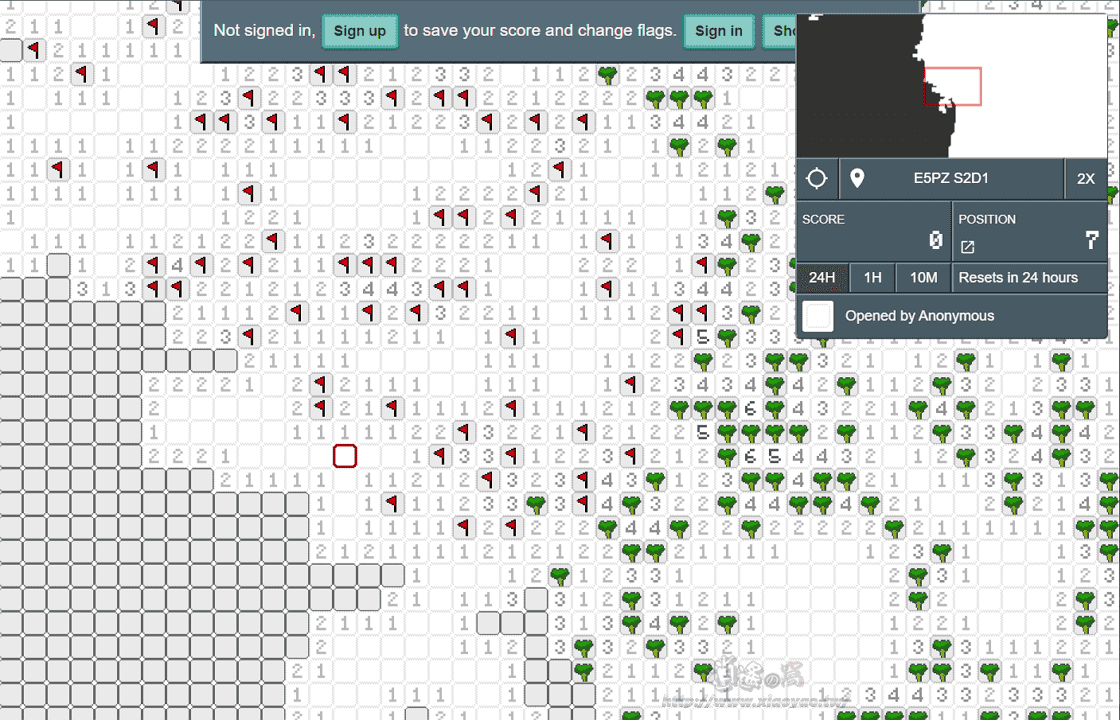The height and width of the screenshot is (720, 1120).
Task: Click the location pin icon
Action: (x=857, y=179)
